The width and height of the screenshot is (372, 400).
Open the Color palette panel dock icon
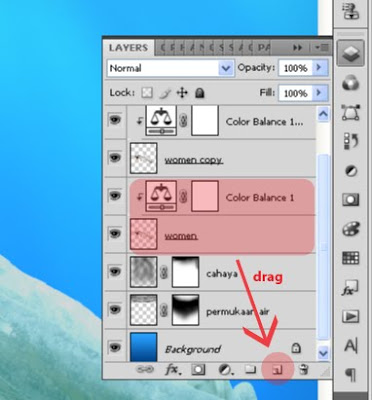[x=350, y=229]
